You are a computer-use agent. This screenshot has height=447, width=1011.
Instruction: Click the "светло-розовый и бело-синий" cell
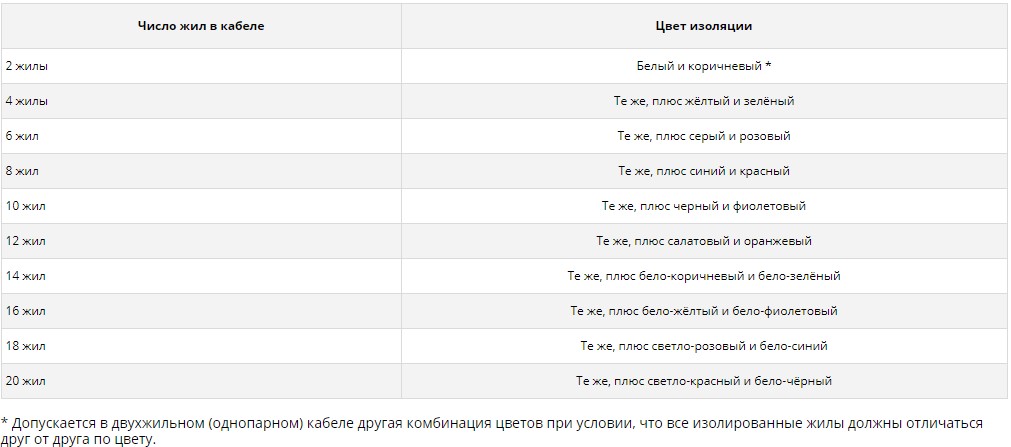click(x=704, y=346)
